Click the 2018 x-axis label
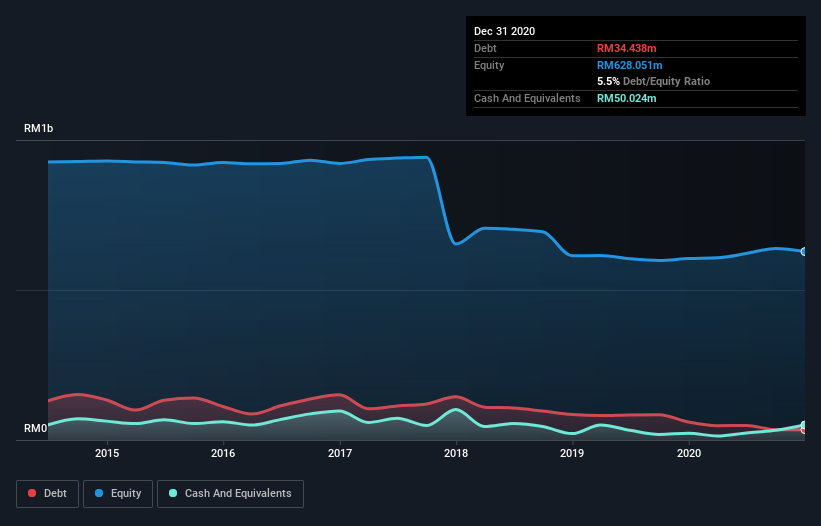821x526 pixels. click(x=456, y=453)
